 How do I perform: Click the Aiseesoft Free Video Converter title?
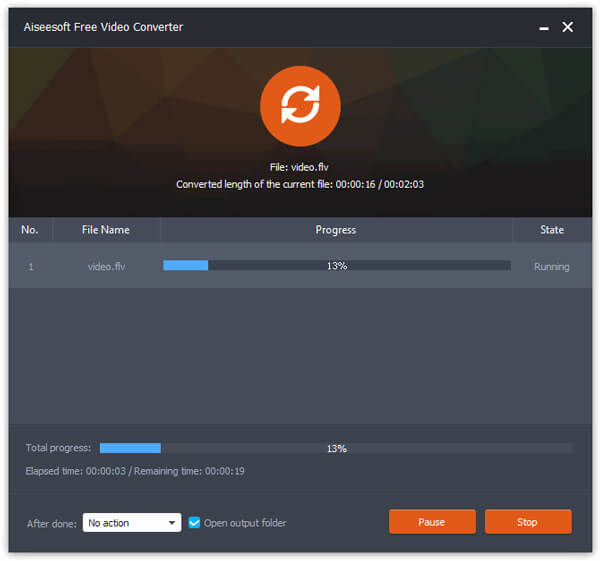click(103, 27)
